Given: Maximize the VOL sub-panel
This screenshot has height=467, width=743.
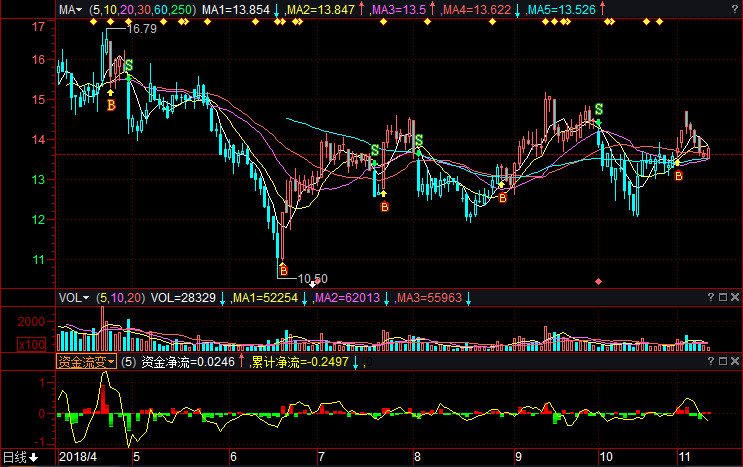Looking at the screenshot, I should coord(723,297).
